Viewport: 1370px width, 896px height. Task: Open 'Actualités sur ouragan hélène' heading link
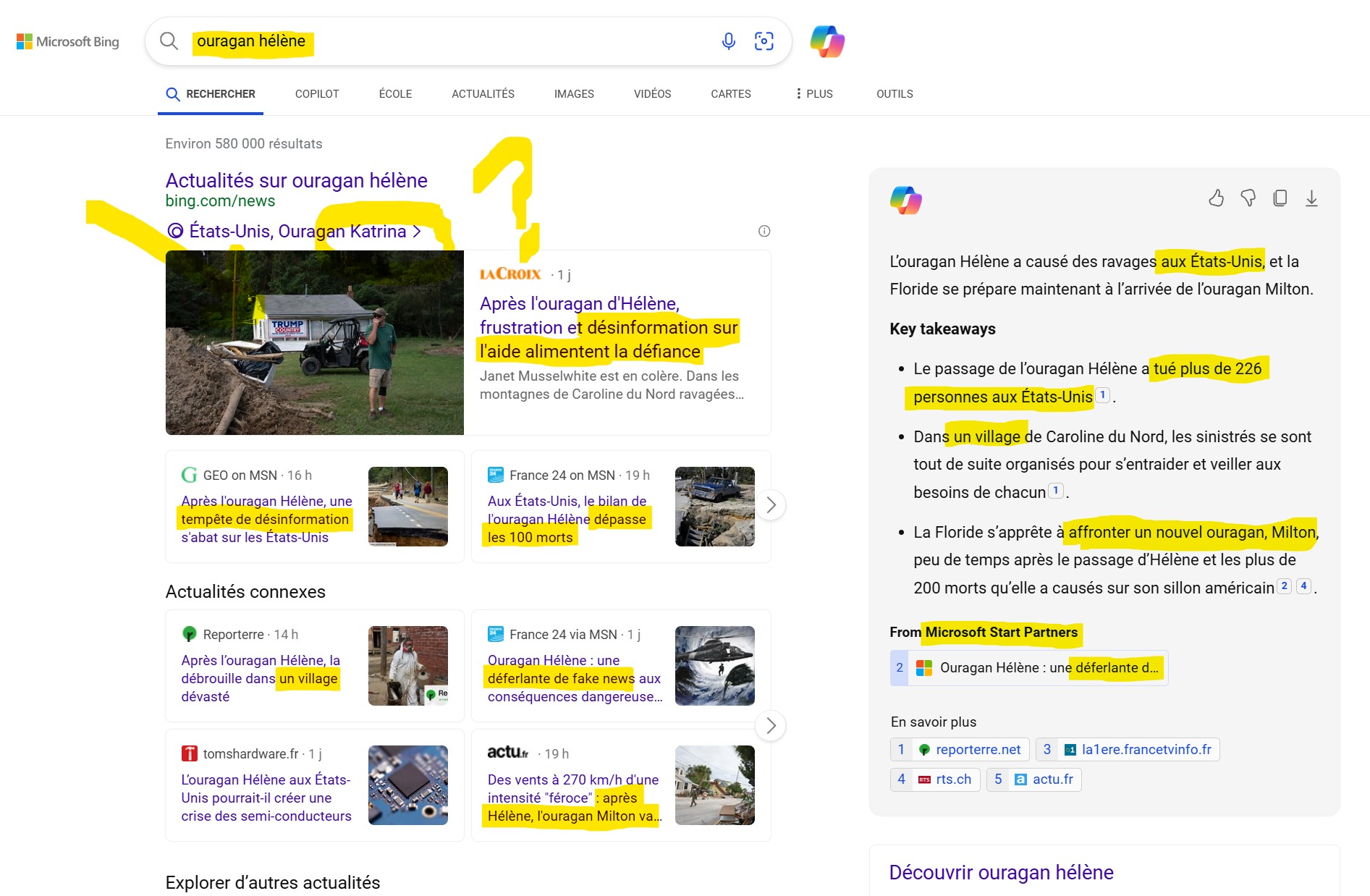(297, 180)
